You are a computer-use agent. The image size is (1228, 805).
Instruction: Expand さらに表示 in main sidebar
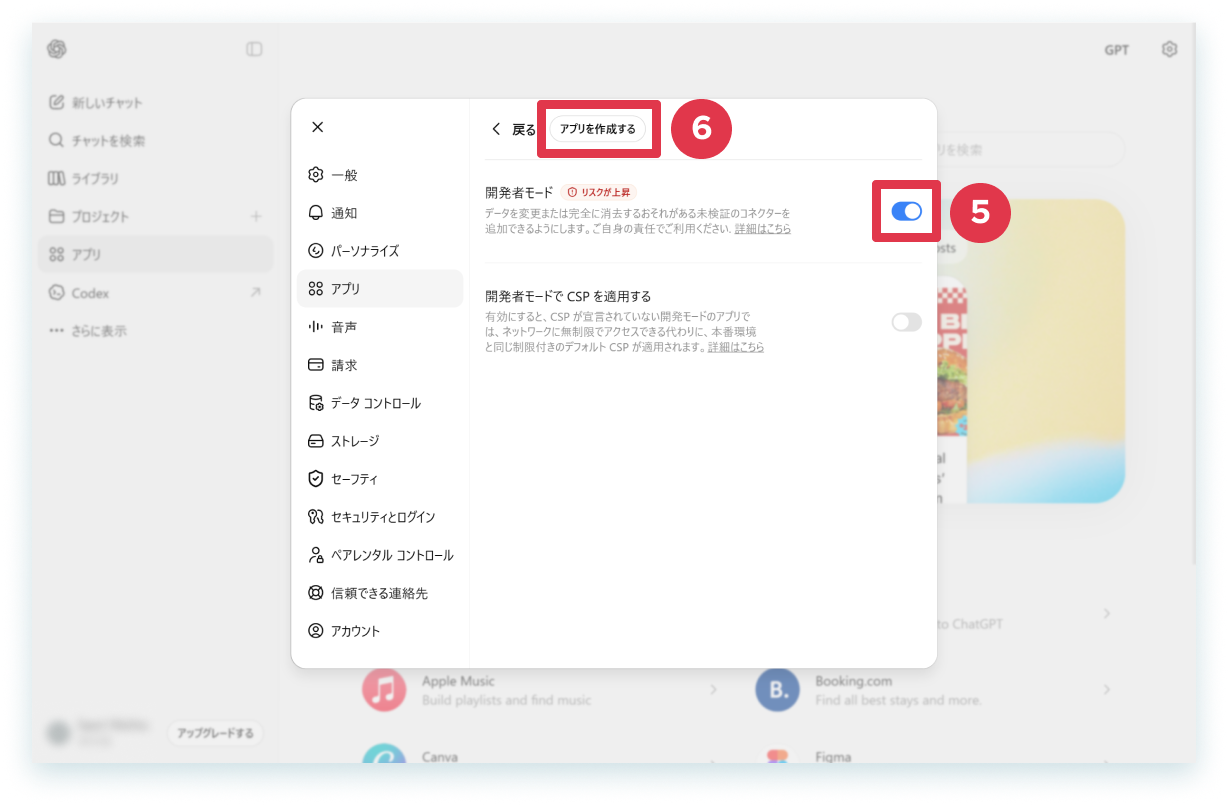click(x=155, y=331)
